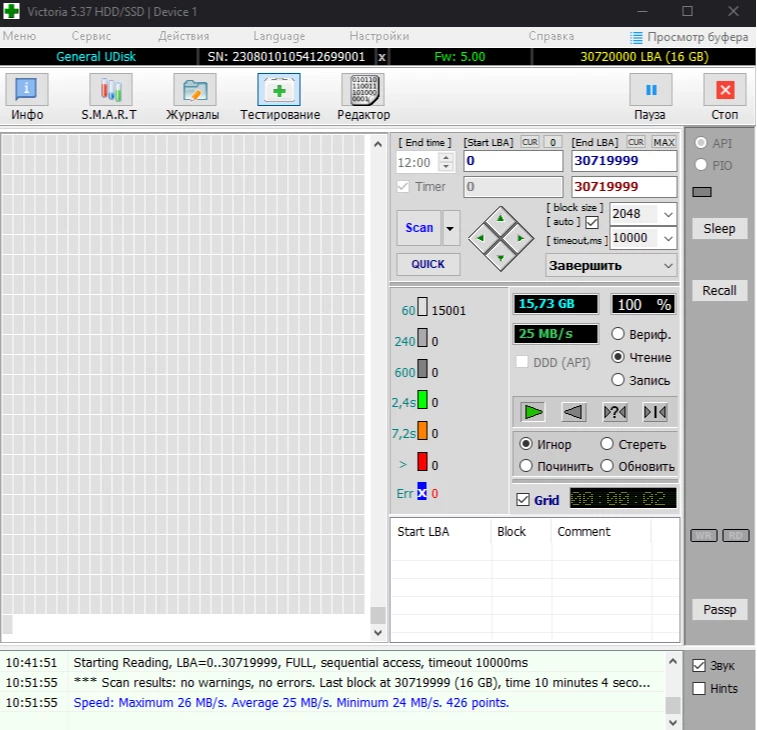Expand the timeout 10000 ms dropdown
The width and height of the screenshot is (757, 730).
[x=667, y=238]
